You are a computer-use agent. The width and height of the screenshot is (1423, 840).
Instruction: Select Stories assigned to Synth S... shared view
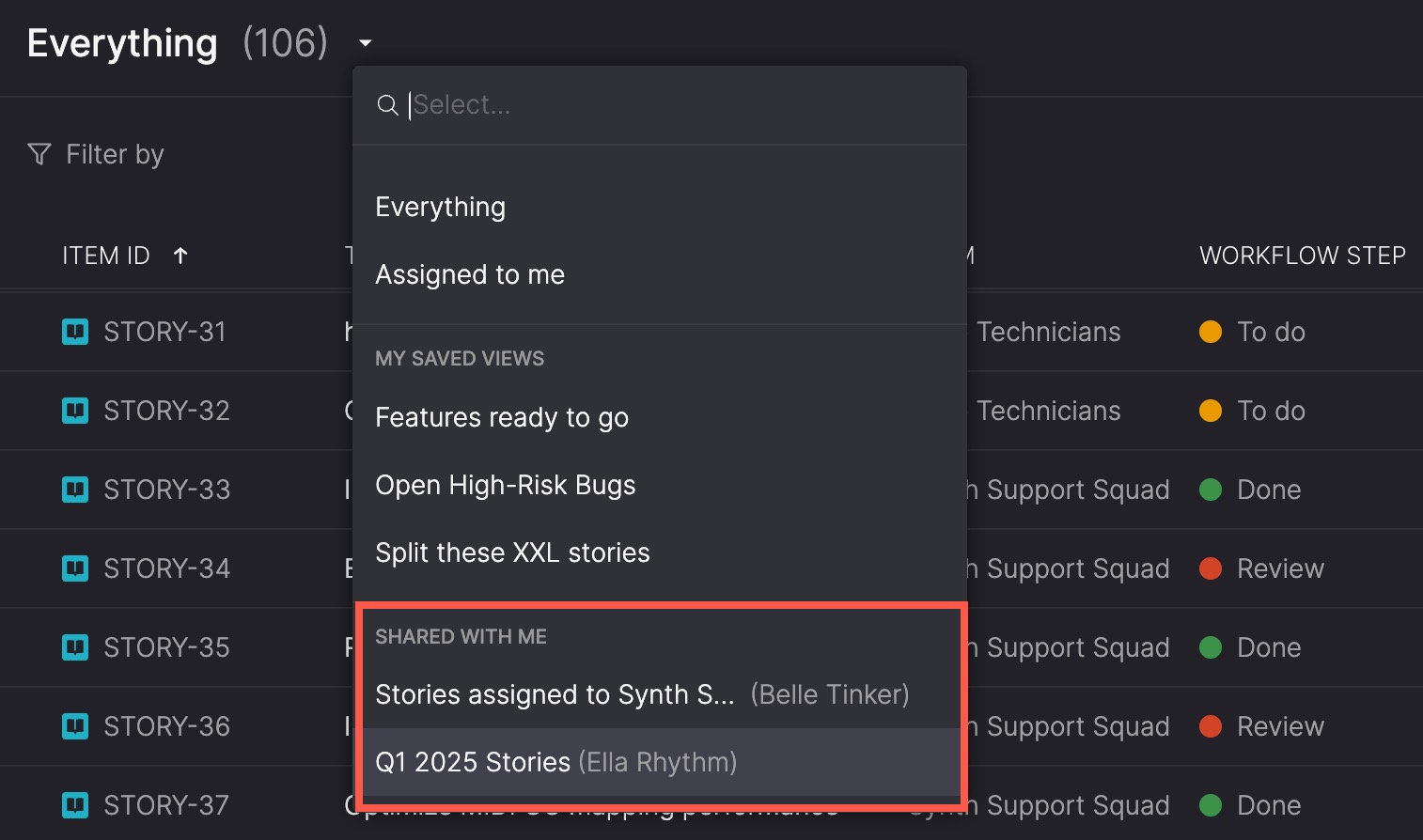click(660, 694)
